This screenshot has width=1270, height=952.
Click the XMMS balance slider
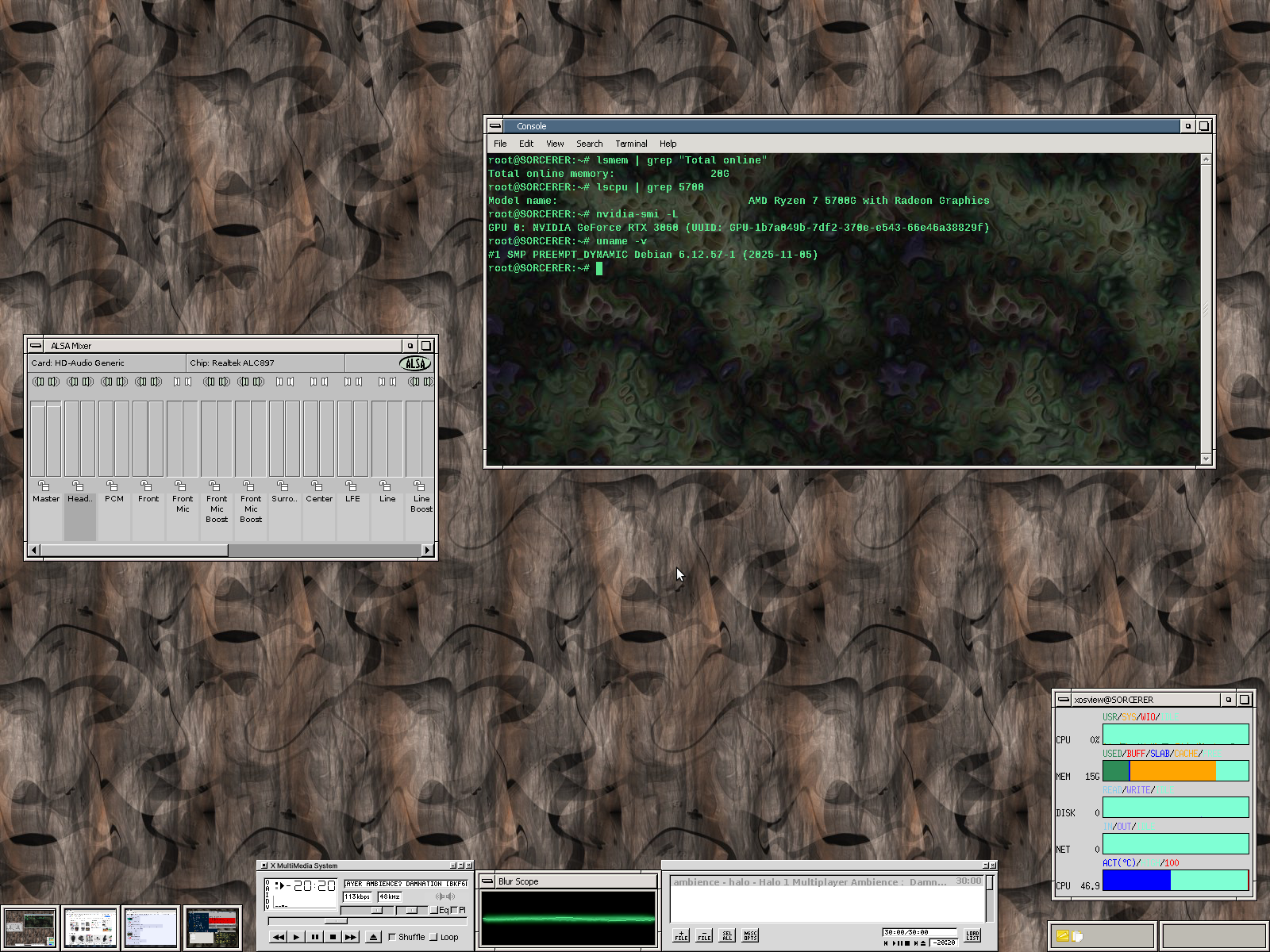(412, 910)
